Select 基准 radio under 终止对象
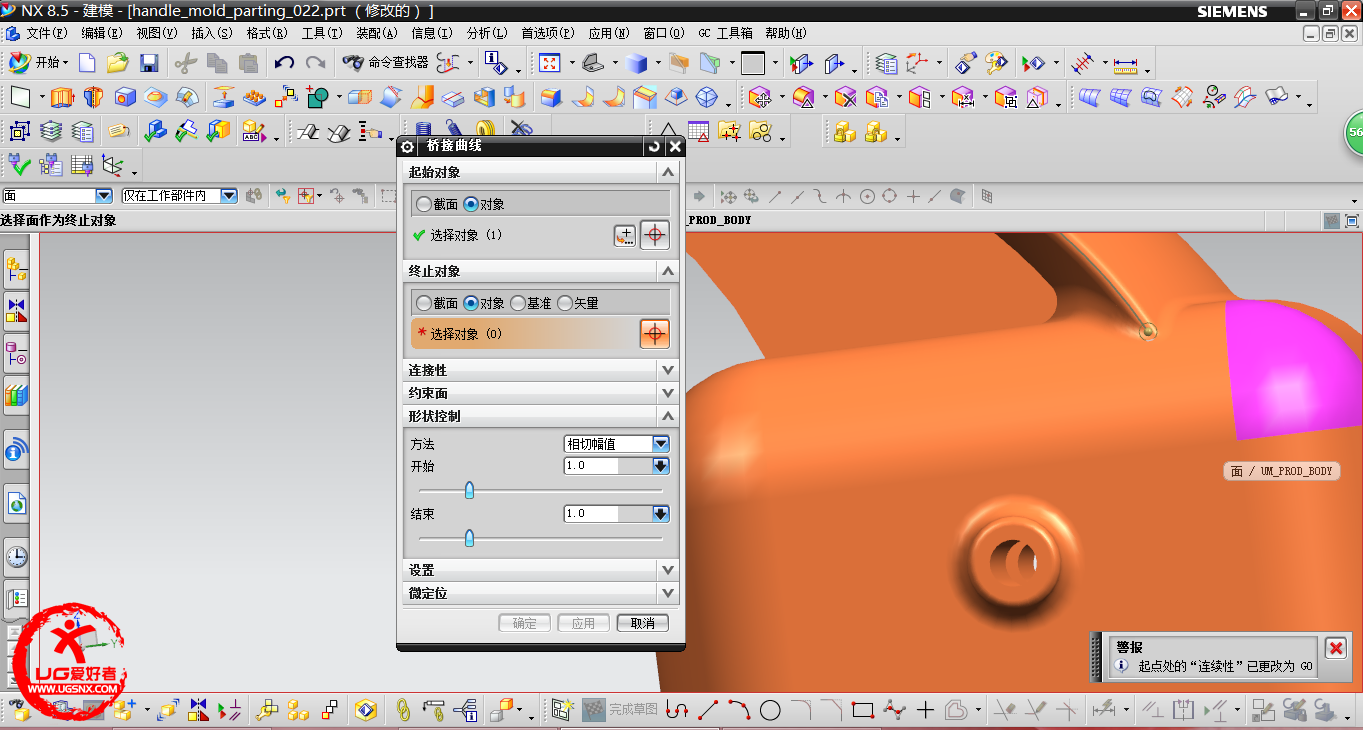The width and height of the screenshot is (1363, 730). tap(518, 303)
